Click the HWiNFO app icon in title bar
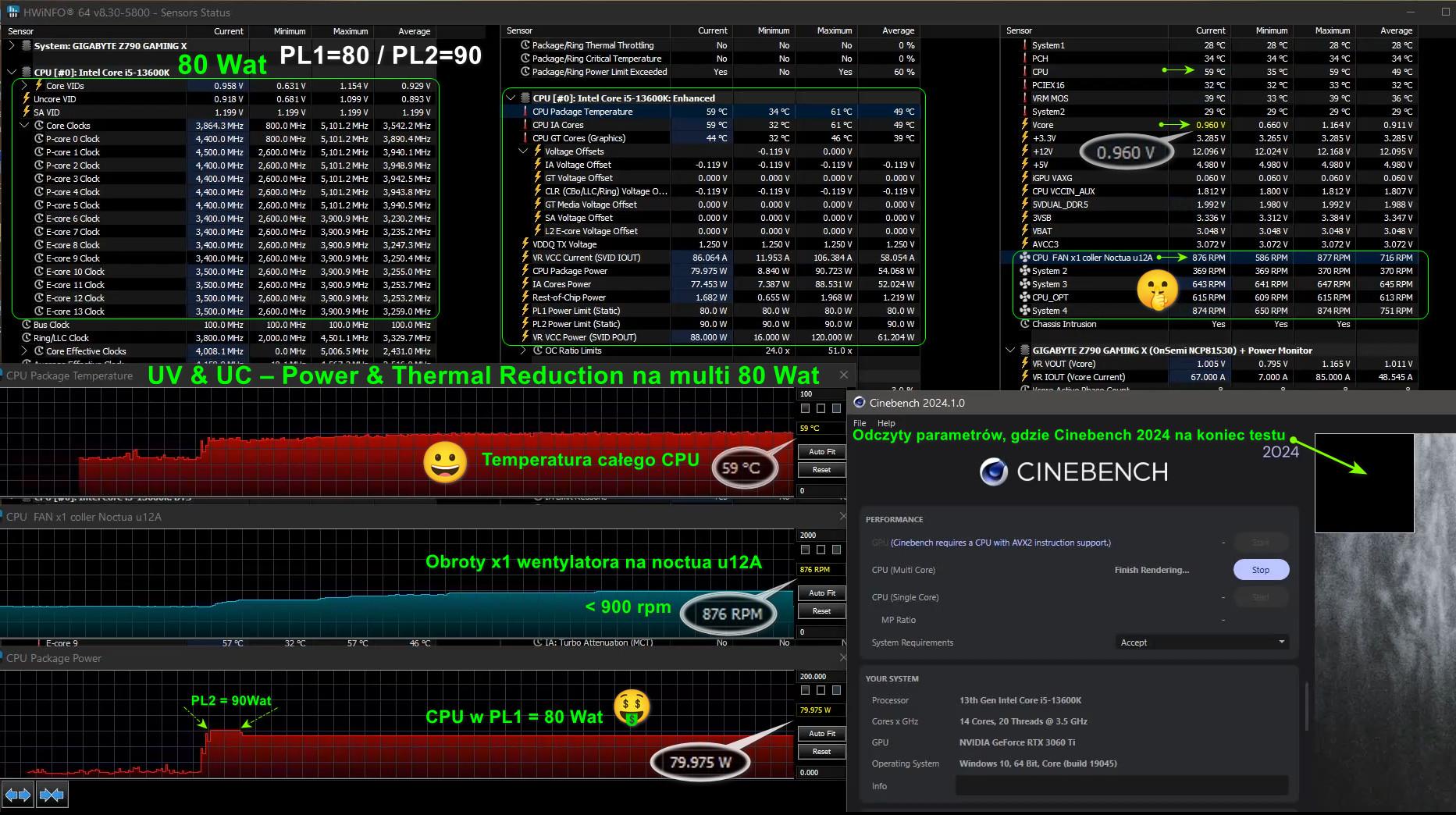 point(13,12)
